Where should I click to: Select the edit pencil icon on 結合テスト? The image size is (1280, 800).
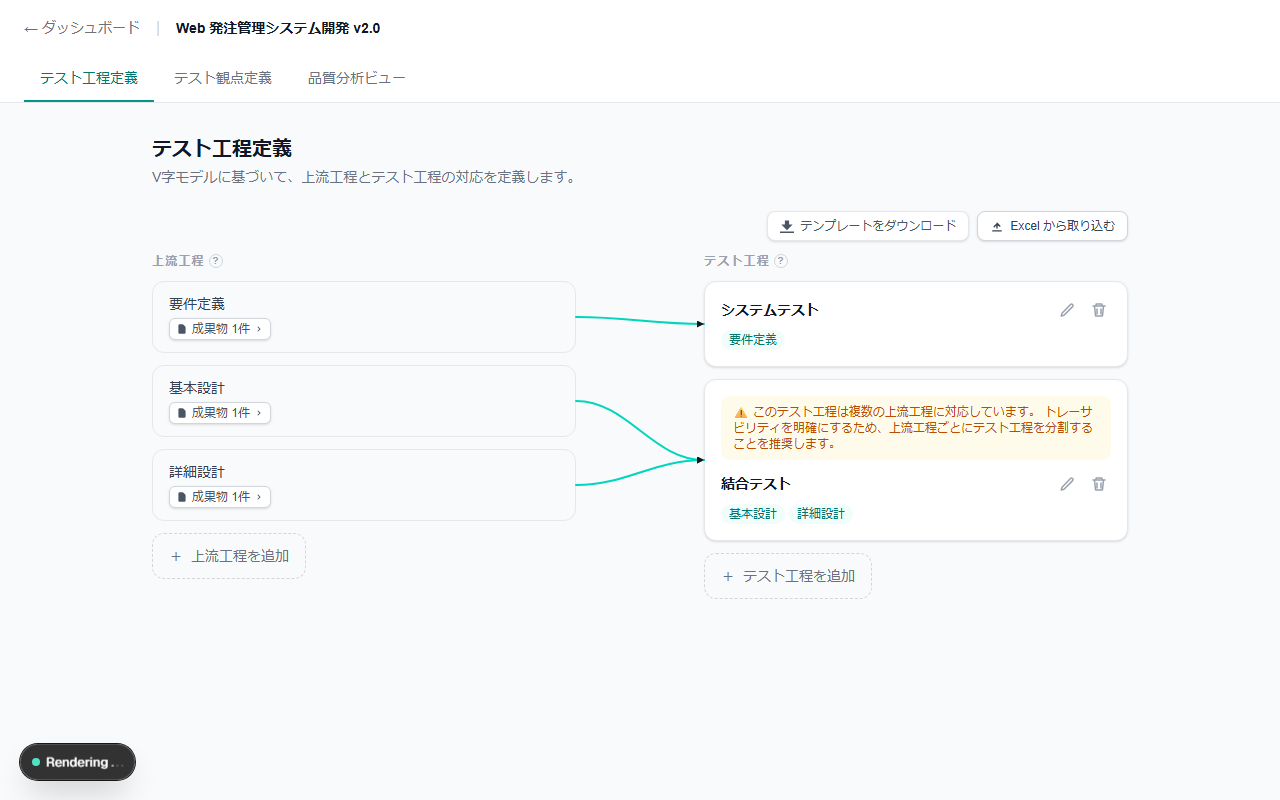tap(1067, 484)
